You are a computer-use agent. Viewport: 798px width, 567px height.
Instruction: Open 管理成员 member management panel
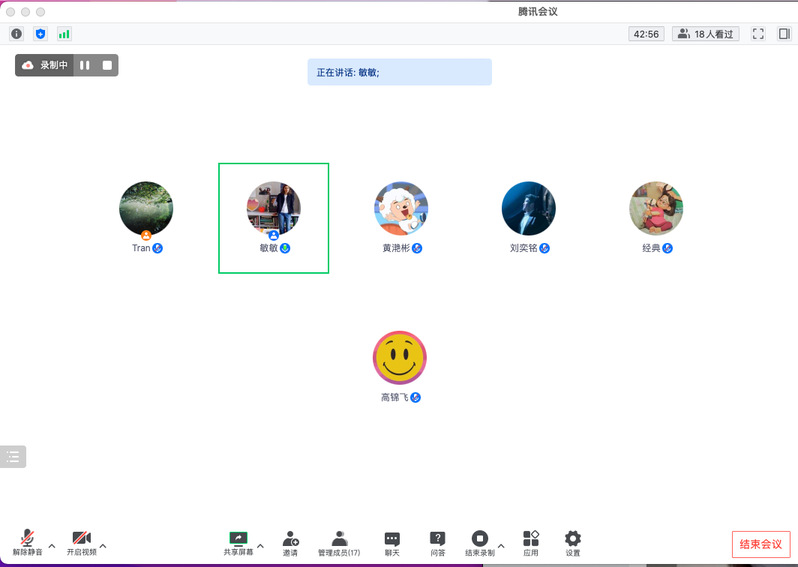tap(339, 543)
